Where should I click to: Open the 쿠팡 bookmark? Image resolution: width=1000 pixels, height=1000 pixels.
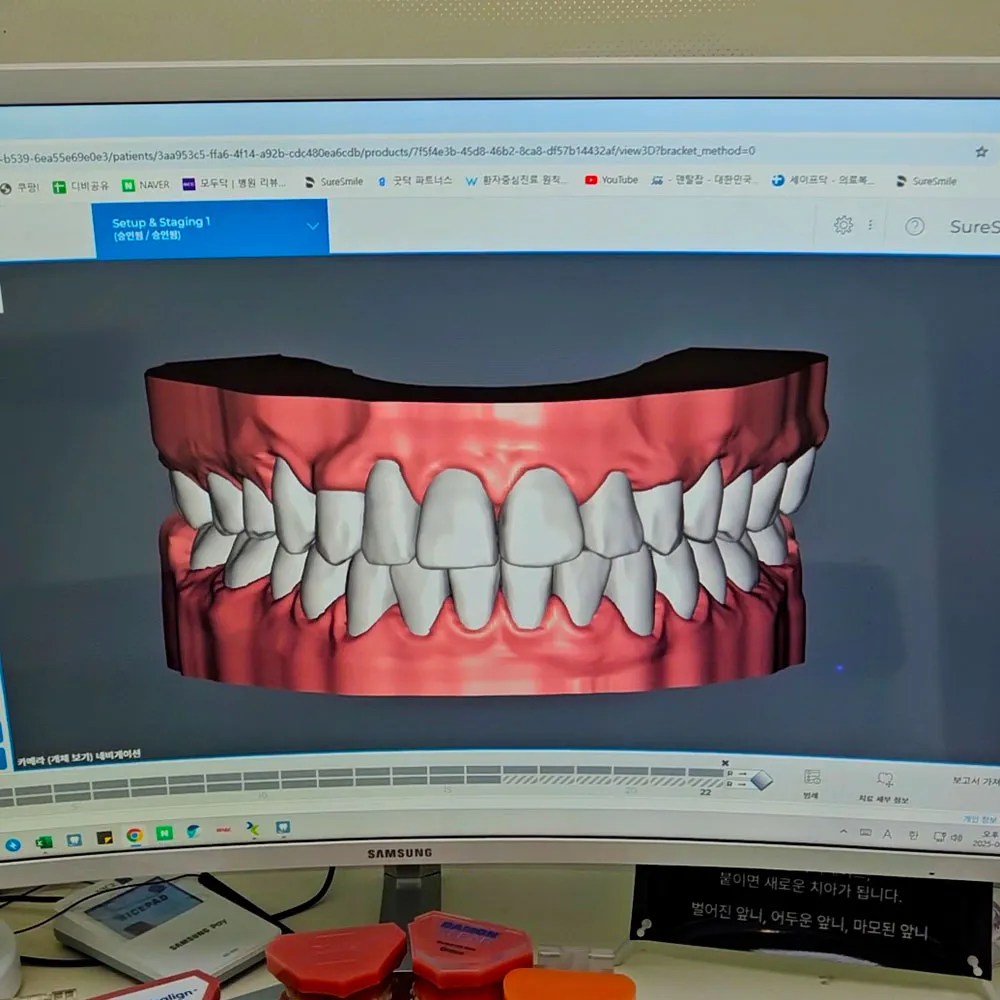point(20,188)
